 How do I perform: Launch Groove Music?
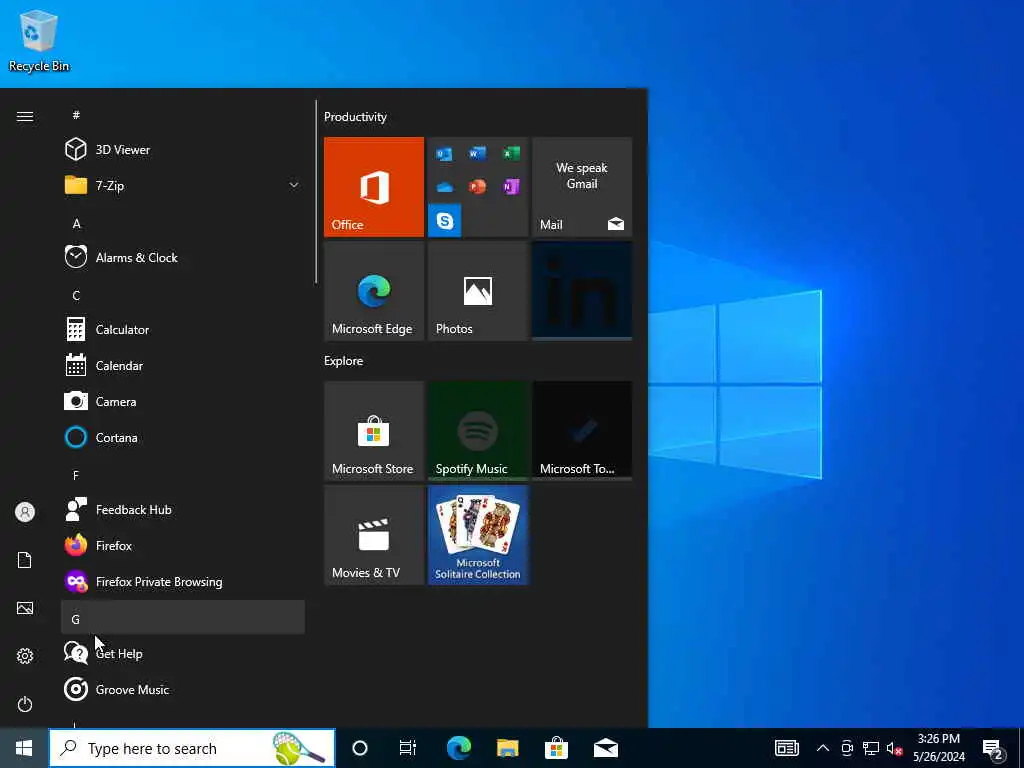pos(183,689)
